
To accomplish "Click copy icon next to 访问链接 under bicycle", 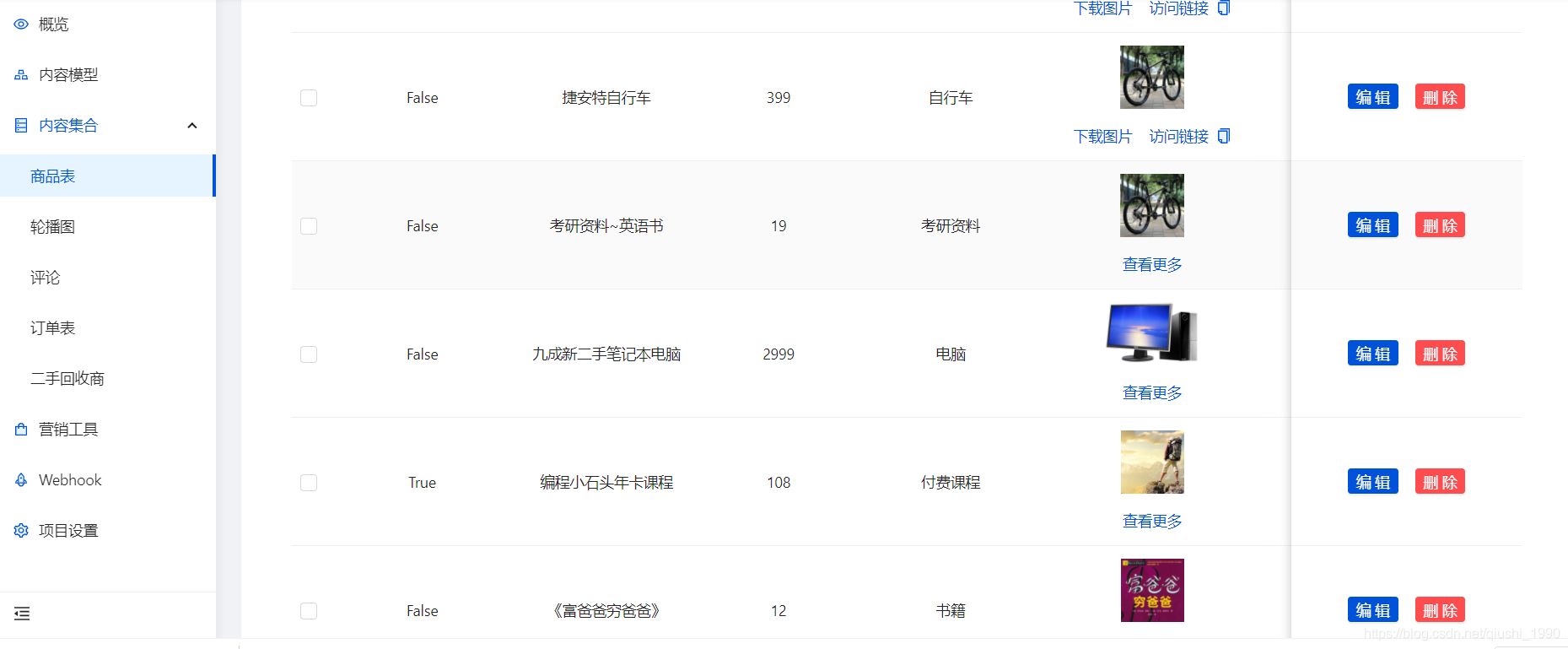I will click(x=1224, y=136).
